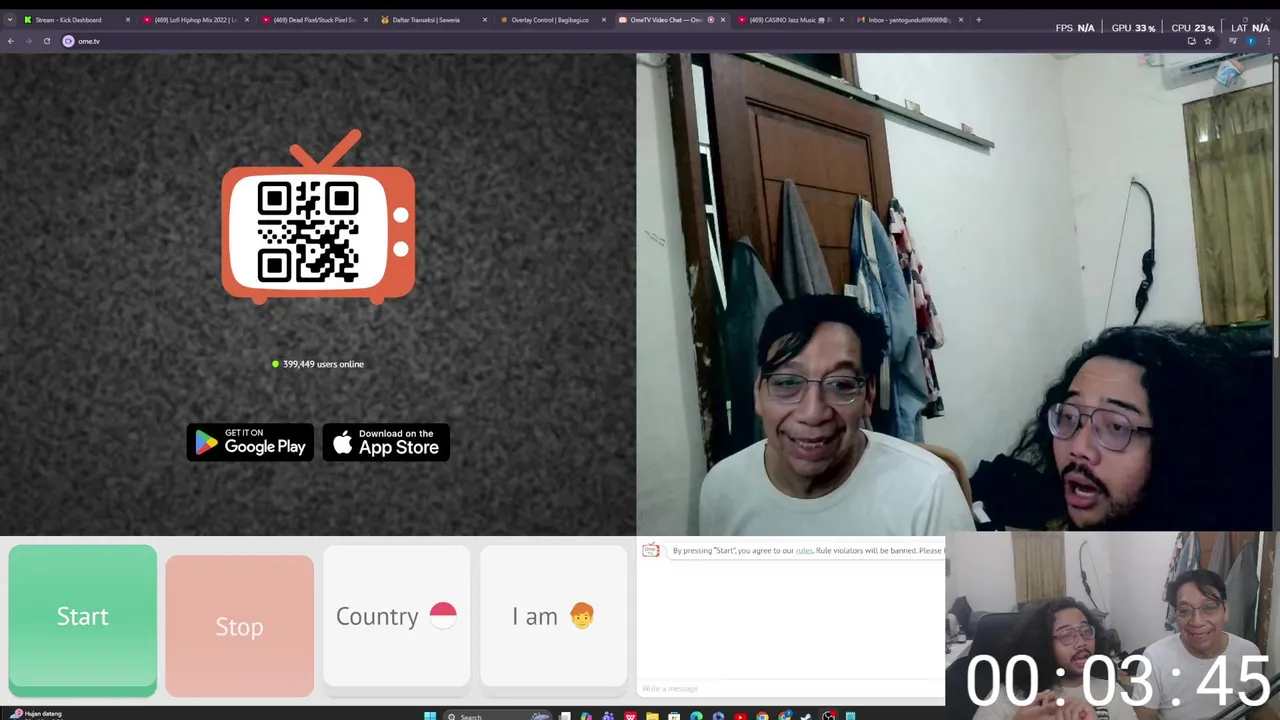Click the red Stop button
Image resolution: width=1280 pixels, height=720 pixels.
(239, 626)
